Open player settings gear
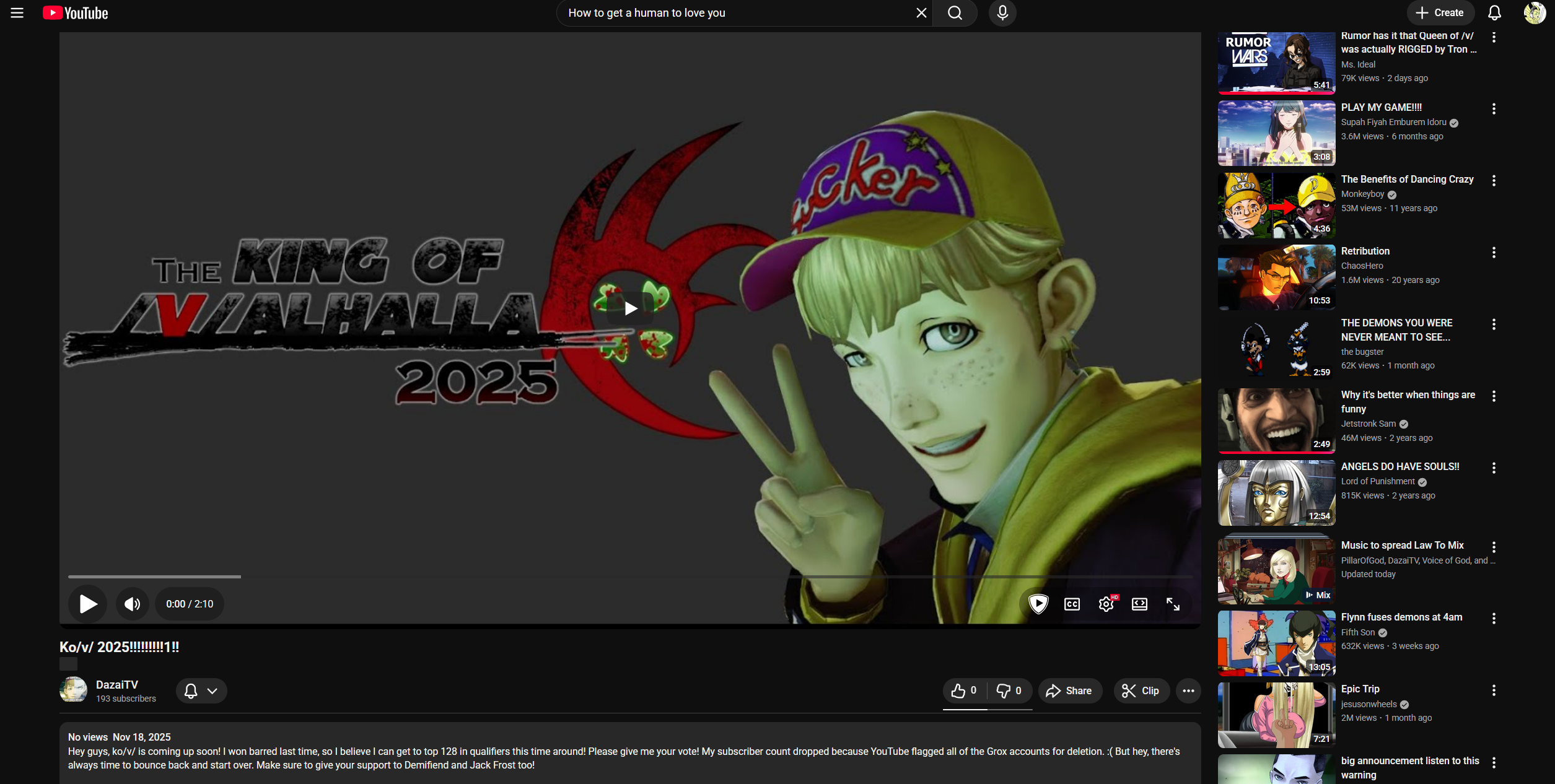Screen dimensions: 1555x784 tap(1106, 604)
